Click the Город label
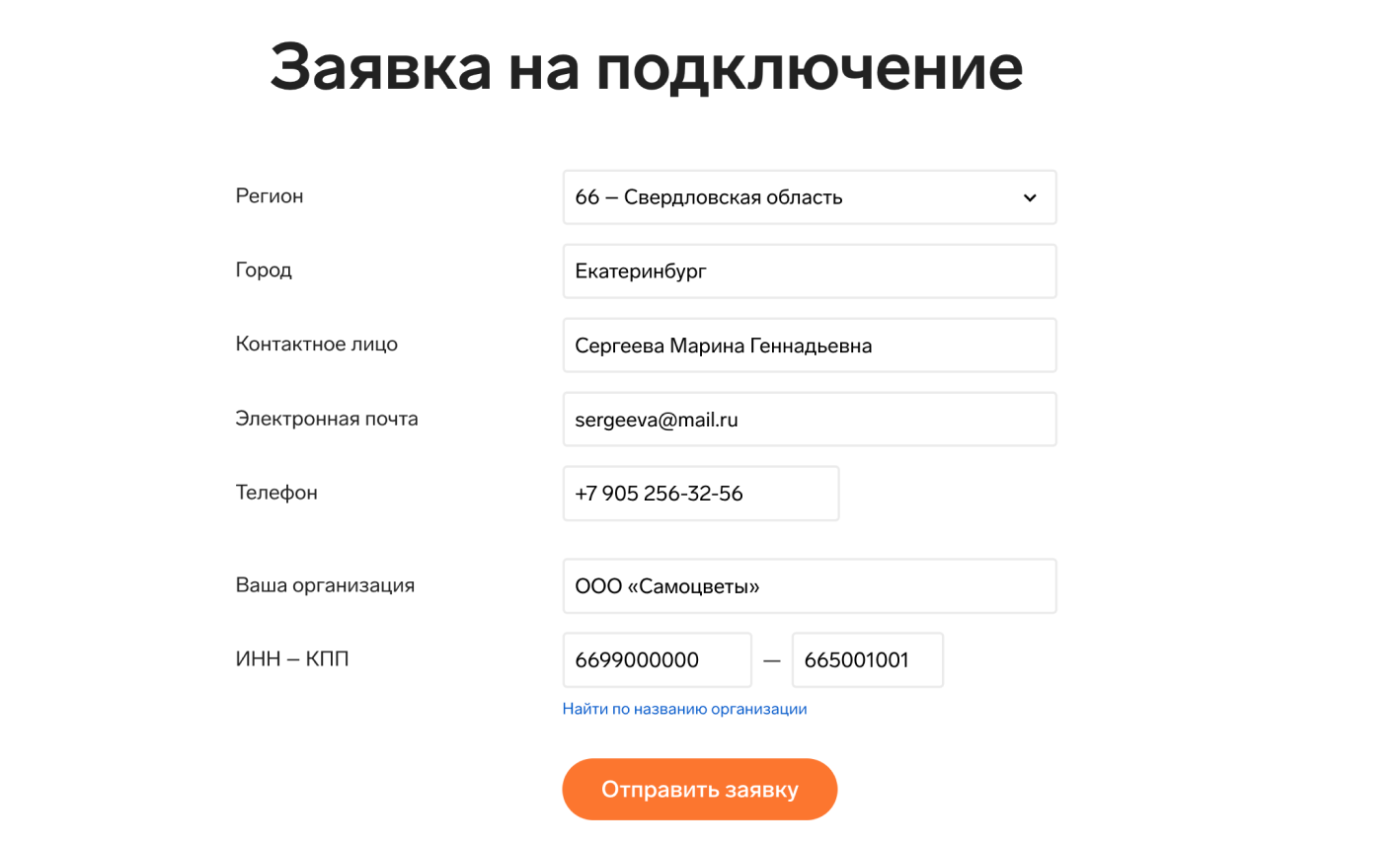Screen dimensions: 1400x847 coord(264,270)
